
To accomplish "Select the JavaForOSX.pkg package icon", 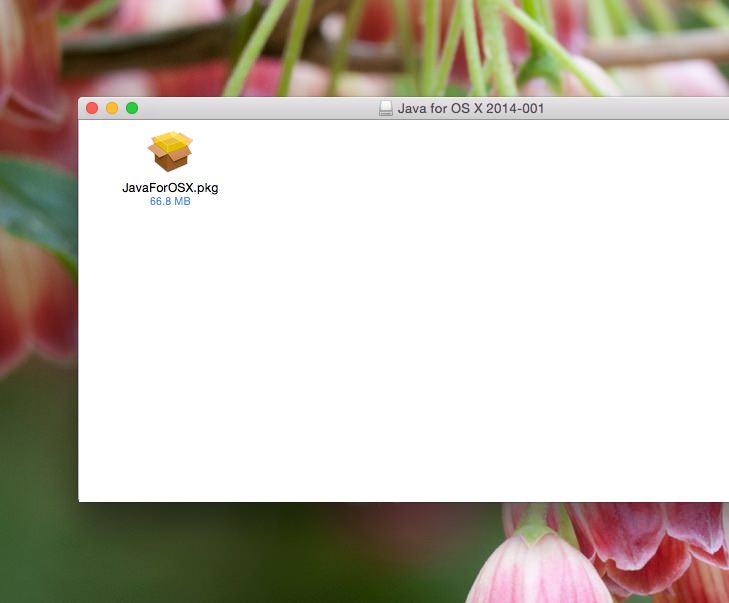I will pyautogui.click(x=170, y=152).
